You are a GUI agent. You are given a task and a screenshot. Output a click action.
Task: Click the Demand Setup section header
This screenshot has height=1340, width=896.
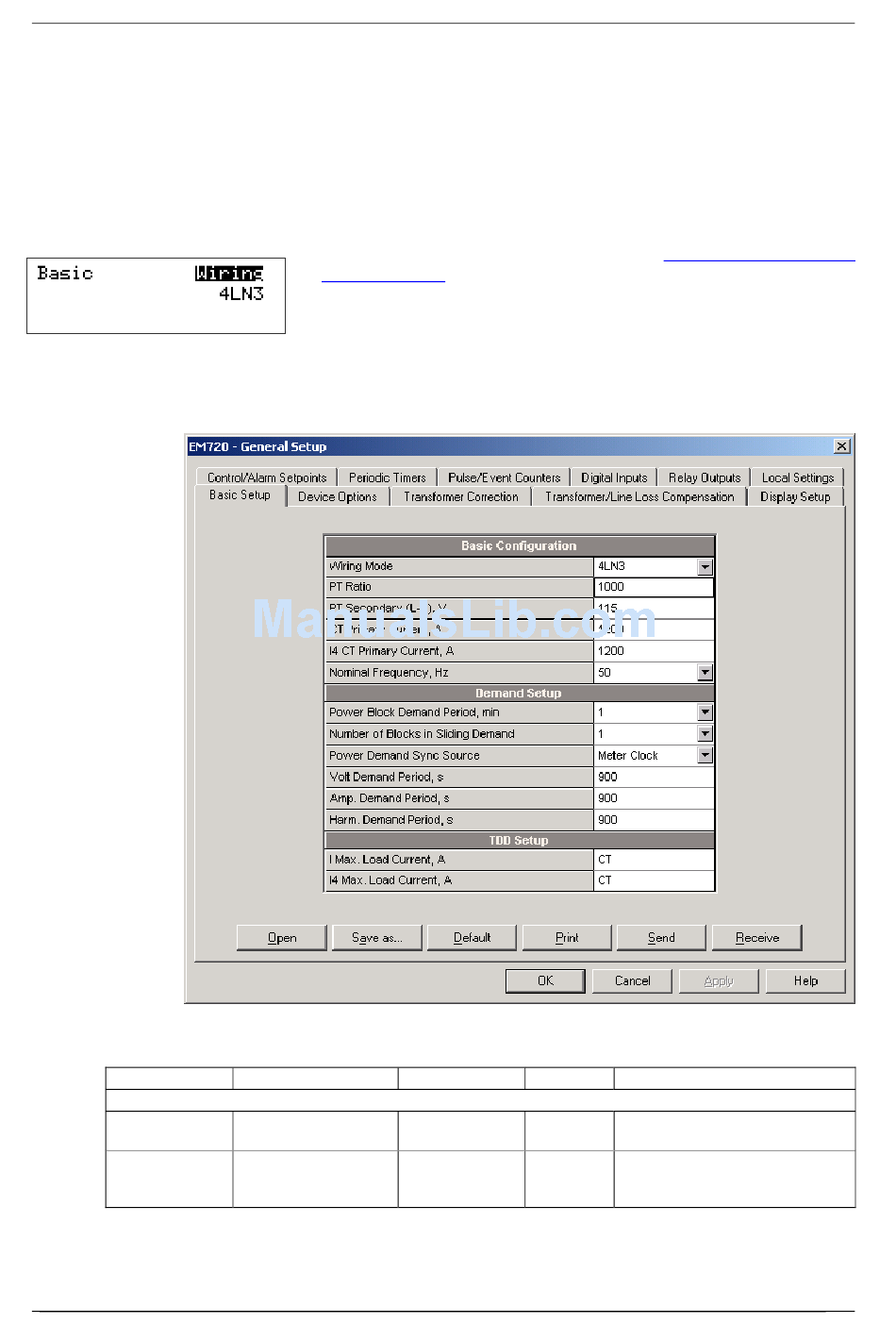520,694
